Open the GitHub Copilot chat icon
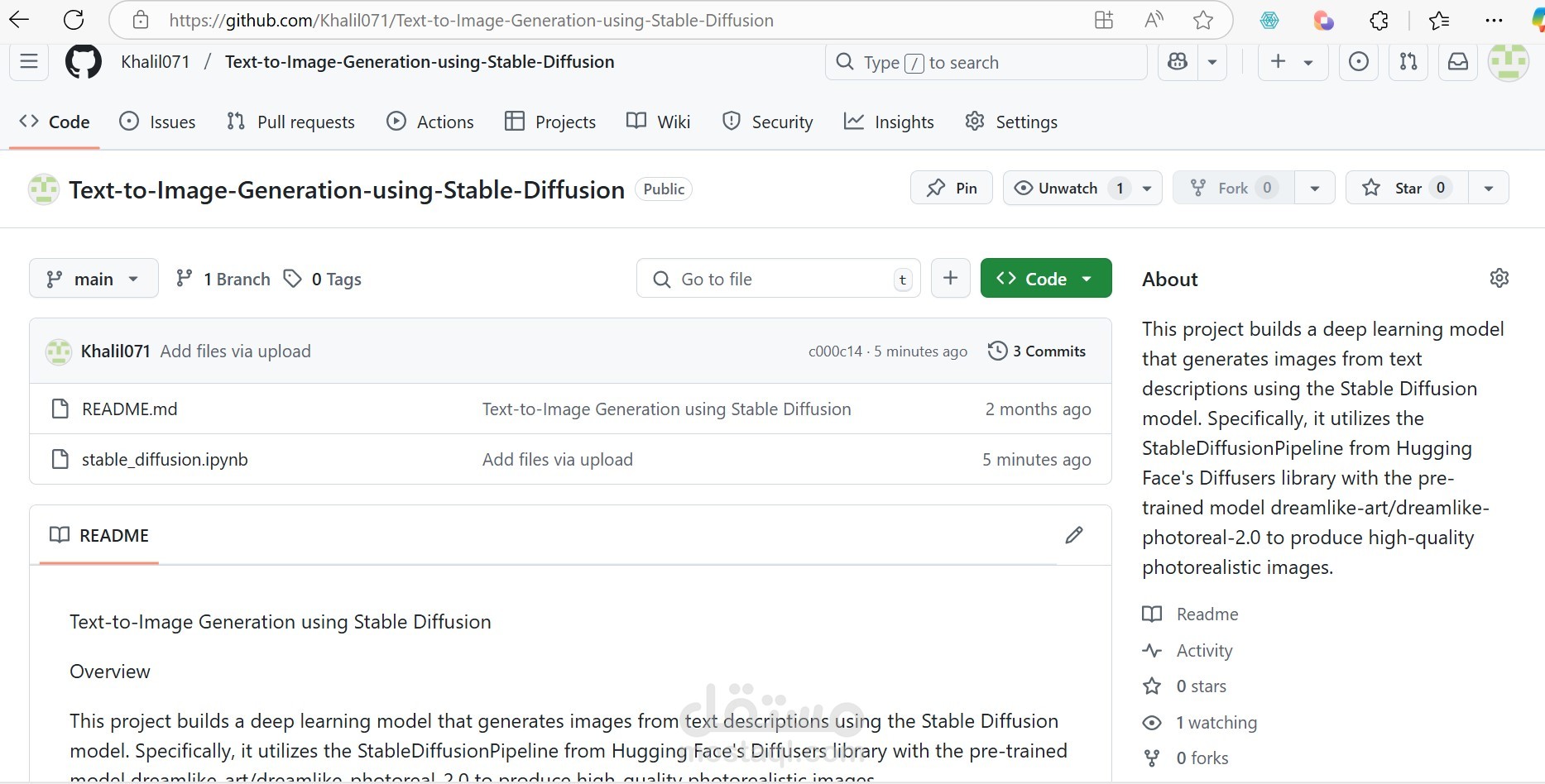 (1178, 62)
